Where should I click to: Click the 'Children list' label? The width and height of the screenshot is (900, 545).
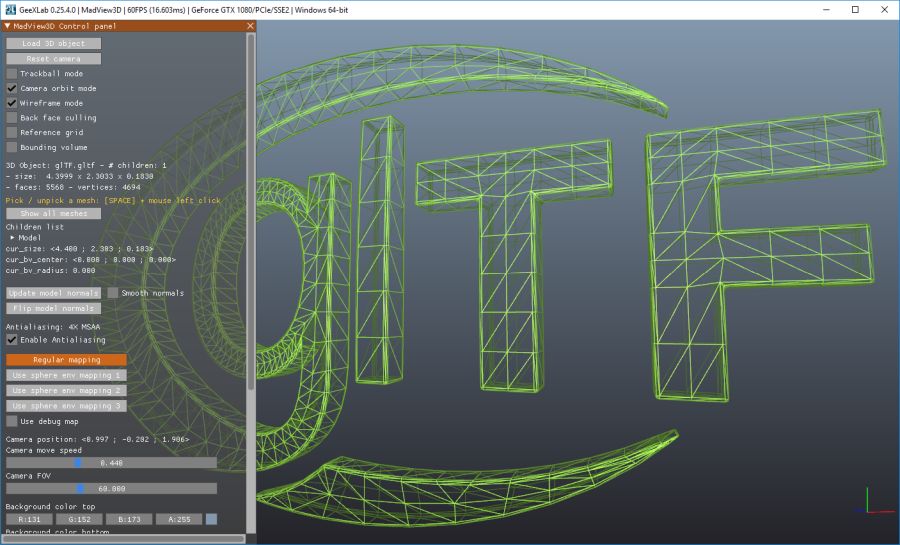(34, 227)
